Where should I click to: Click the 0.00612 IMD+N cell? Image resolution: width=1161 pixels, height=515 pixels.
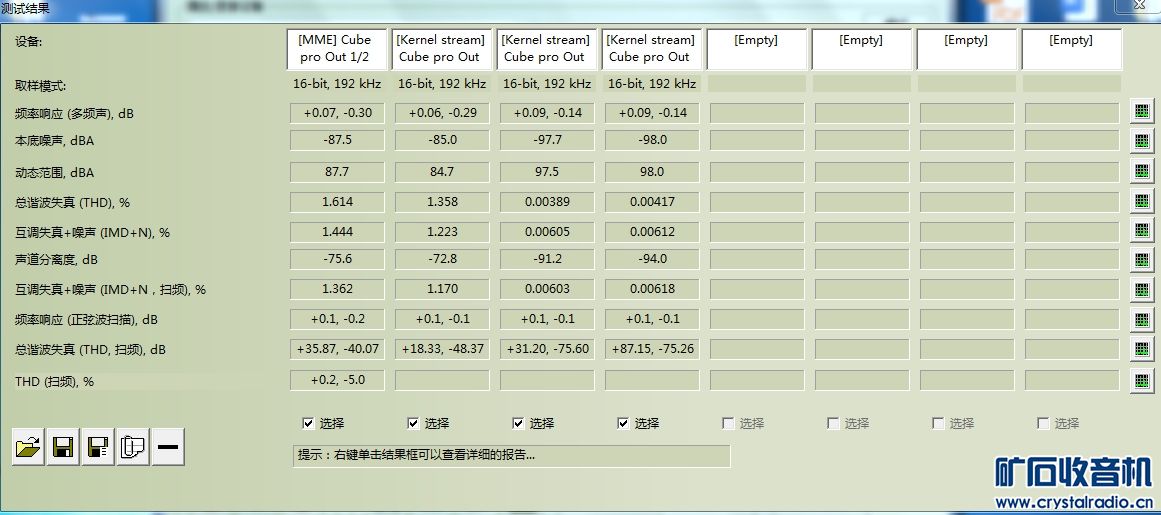click(x=653, y=232)
